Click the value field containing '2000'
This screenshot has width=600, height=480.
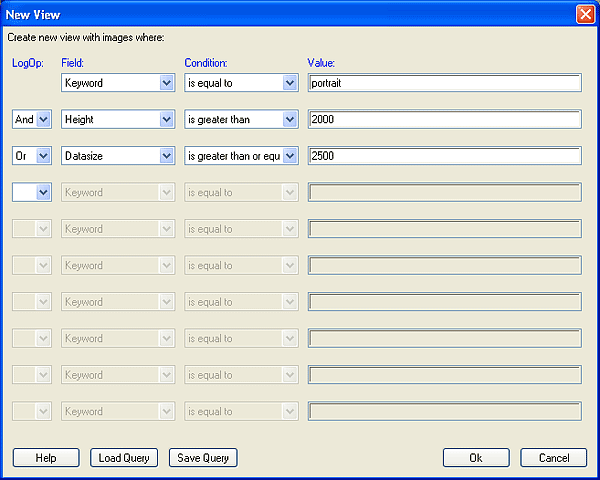(x=445, y=120)
